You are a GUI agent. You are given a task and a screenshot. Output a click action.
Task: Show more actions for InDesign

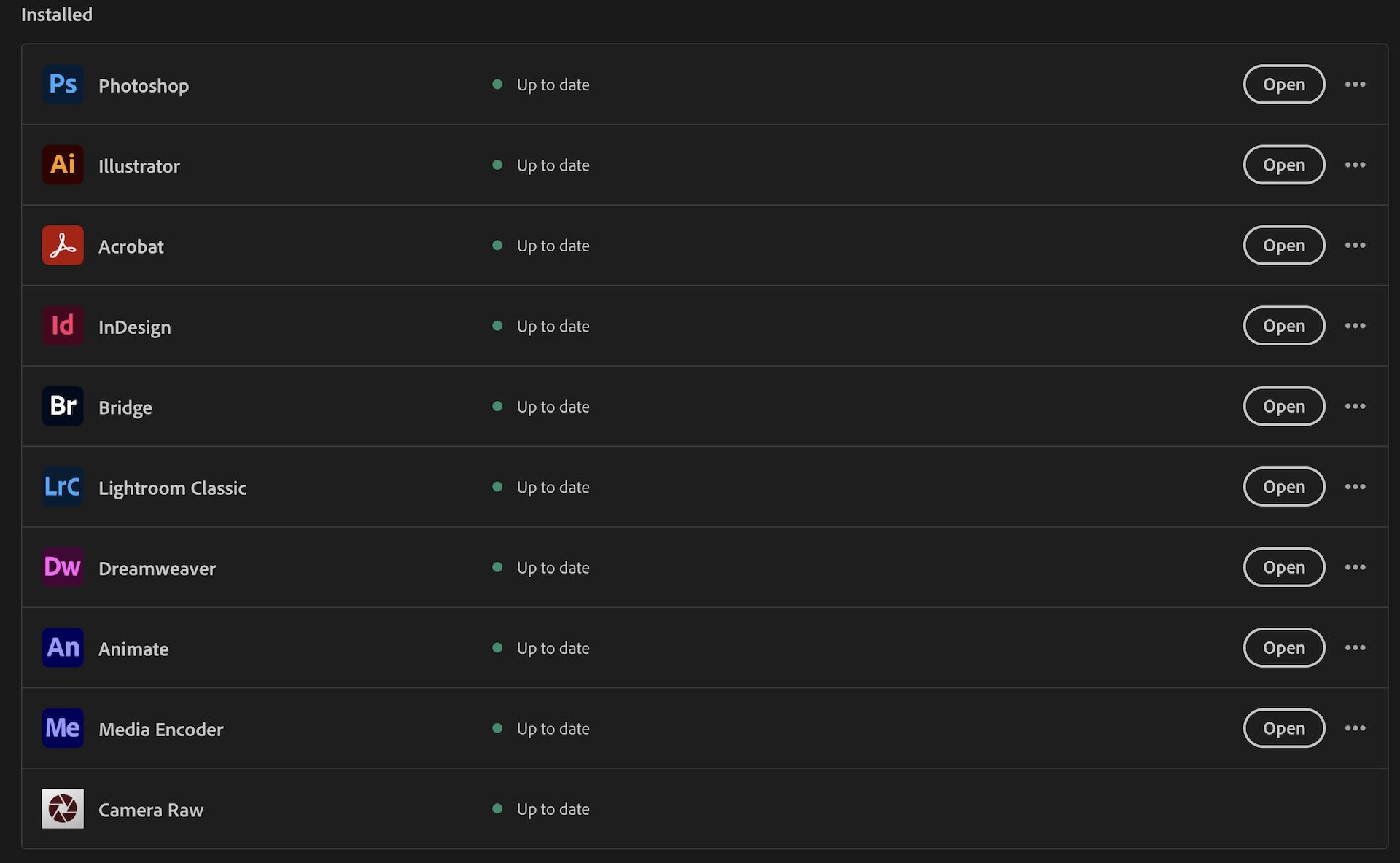tap(1355, 326)
